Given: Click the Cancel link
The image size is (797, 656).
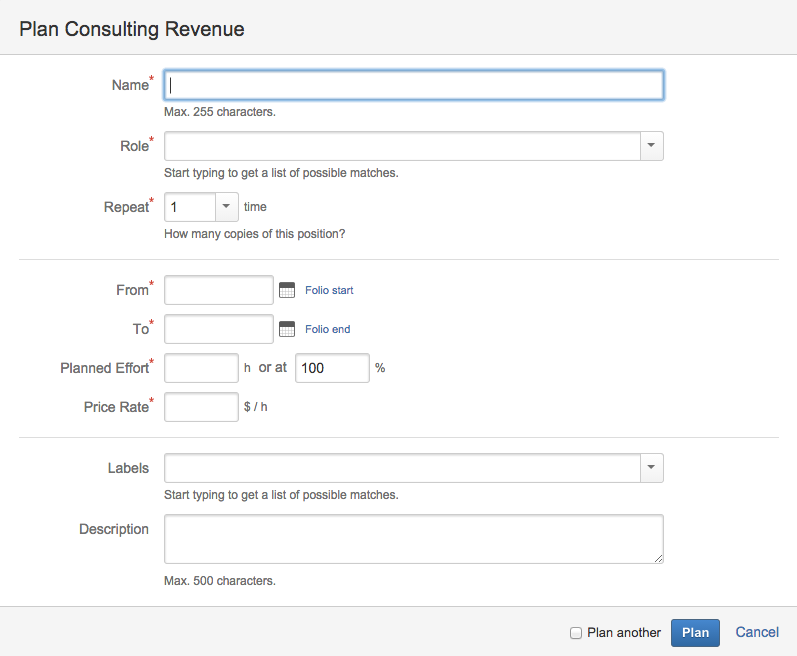Looking at the screenshot, I should point(757,632).
